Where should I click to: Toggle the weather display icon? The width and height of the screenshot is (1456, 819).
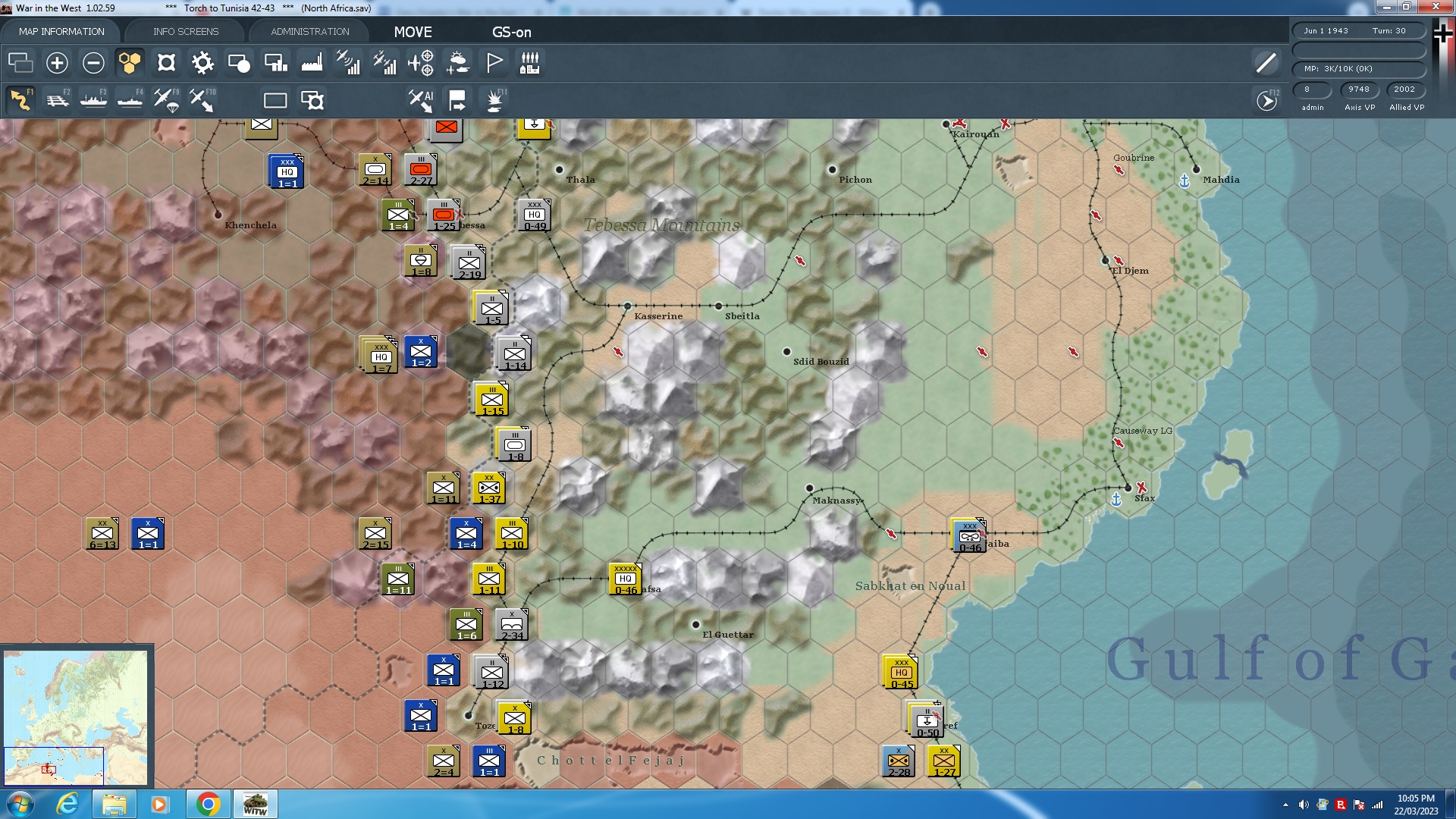coord(457,63)
